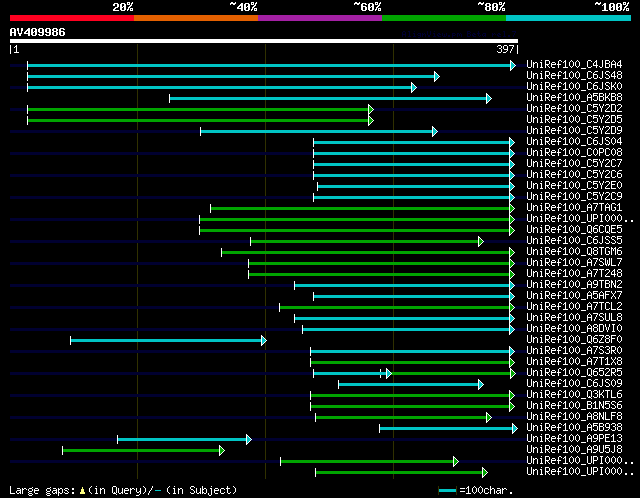This screenshot has width=640, height=498.
Task: Open hit UniRef100_Q652R5
Action: click(x=574, y=373)
